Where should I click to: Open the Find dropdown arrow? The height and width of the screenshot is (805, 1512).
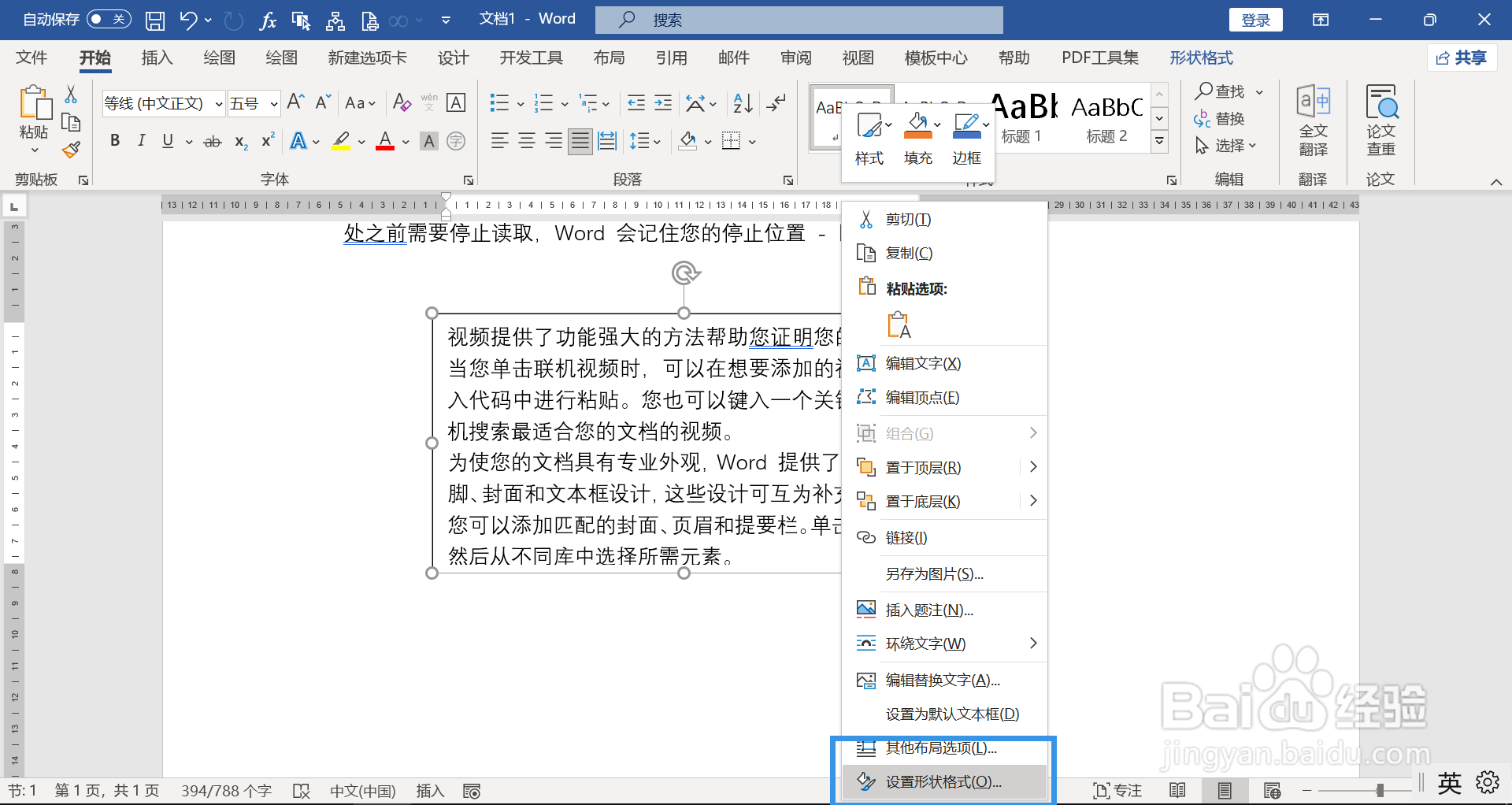coord(1259,92)
